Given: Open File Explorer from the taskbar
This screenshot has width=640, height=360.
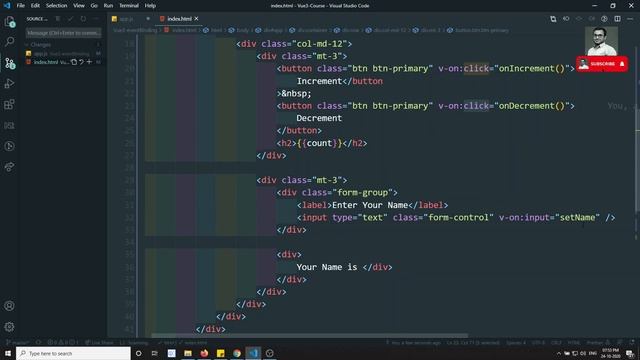Looking at the screenshot, I should pos(188,353).
